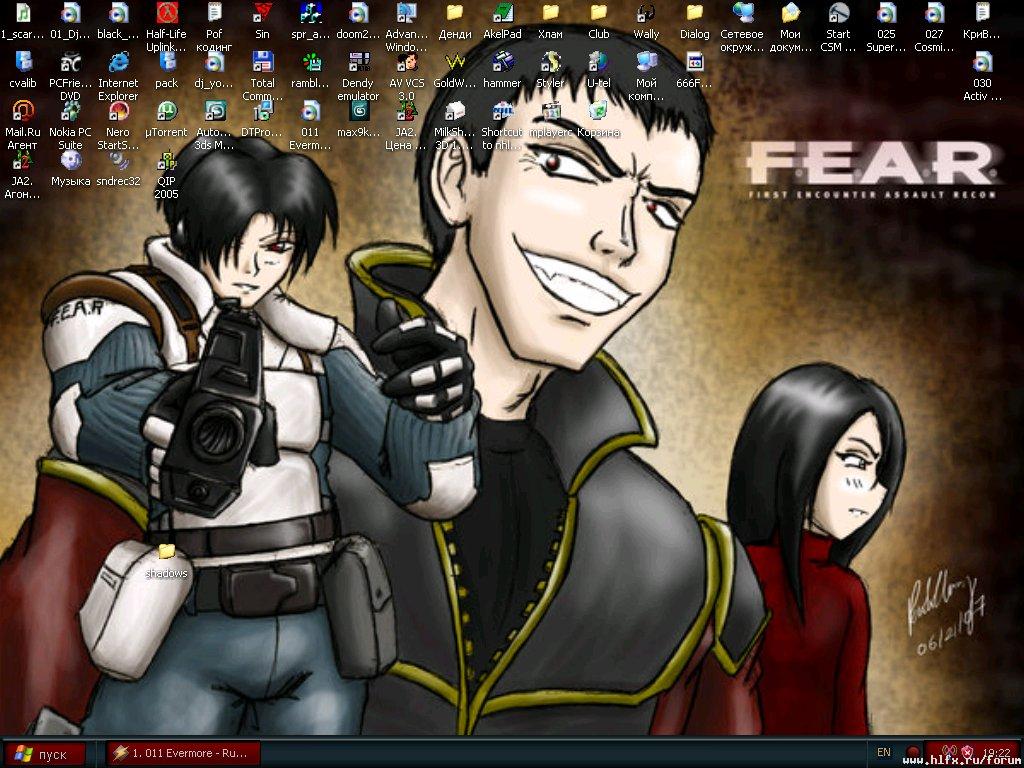Select the AkelPad text editor icon
Image resolution: width=1024 pixels, height=768 pixels.
(x=503, y=12)
